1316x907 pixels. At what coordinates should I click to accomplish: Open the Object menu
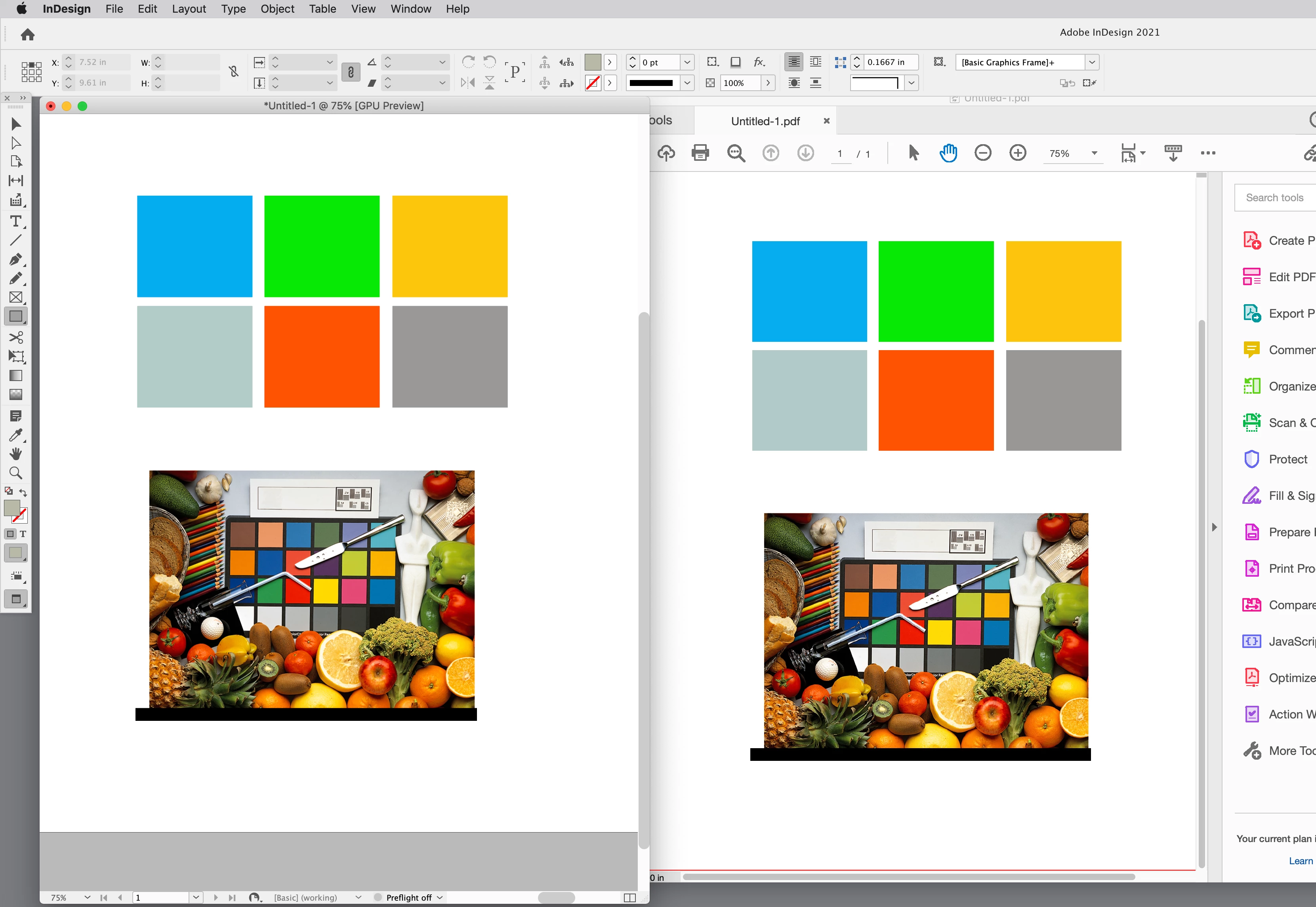pyautogui.click(x=277, y=9)
